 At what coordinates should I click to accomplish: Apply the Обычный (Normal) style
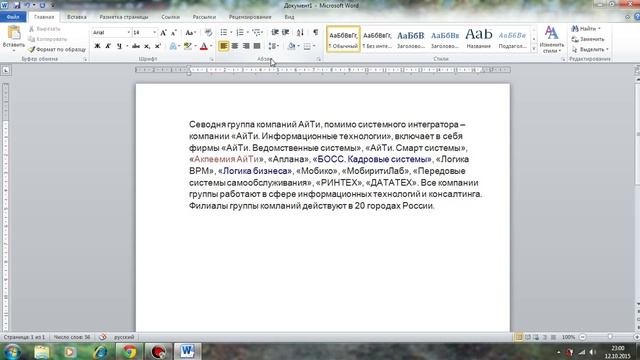[343, 39]
